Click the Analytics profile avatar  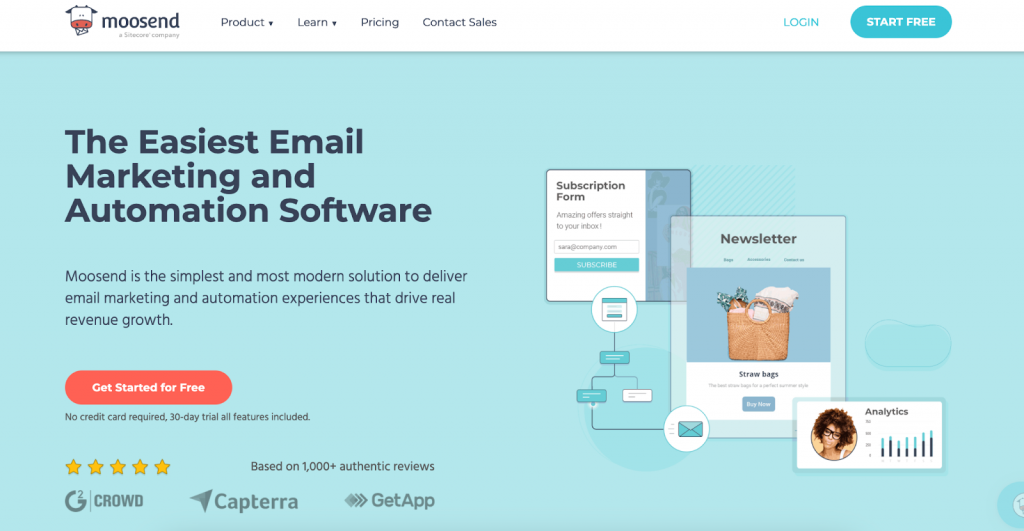point(833,434)
